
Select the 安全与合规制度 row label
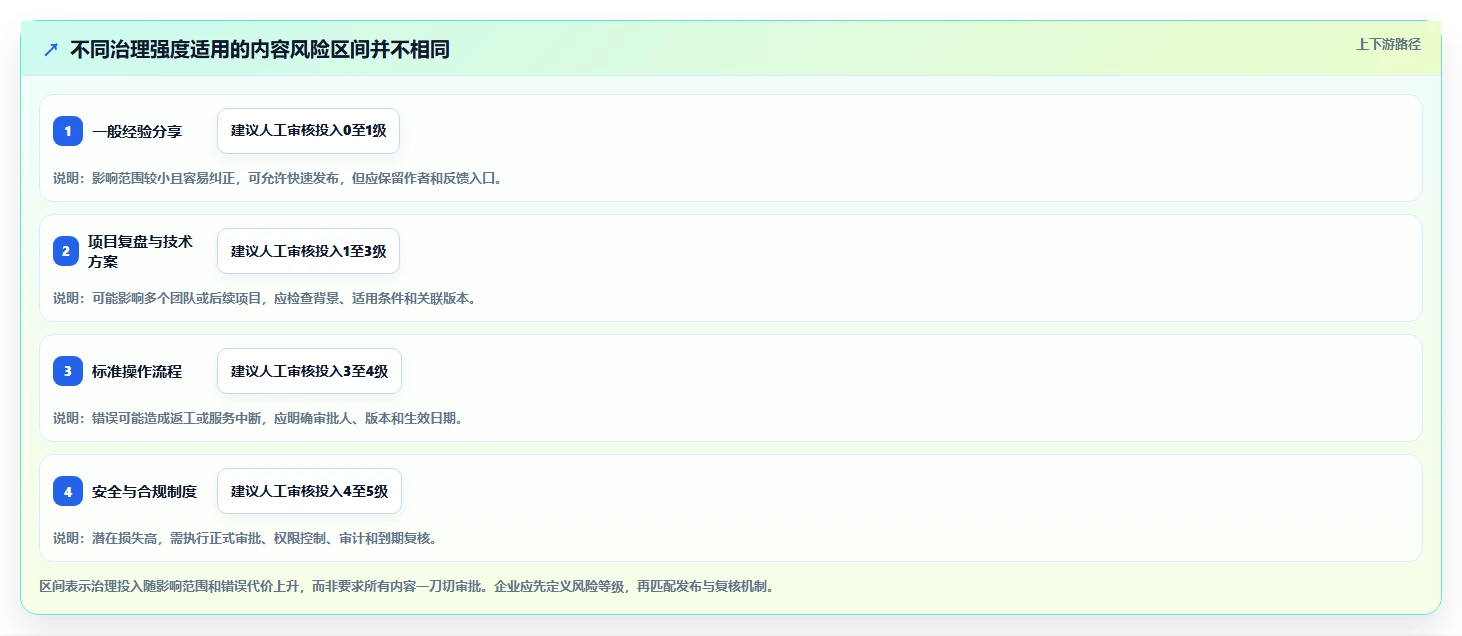(144, 491)
